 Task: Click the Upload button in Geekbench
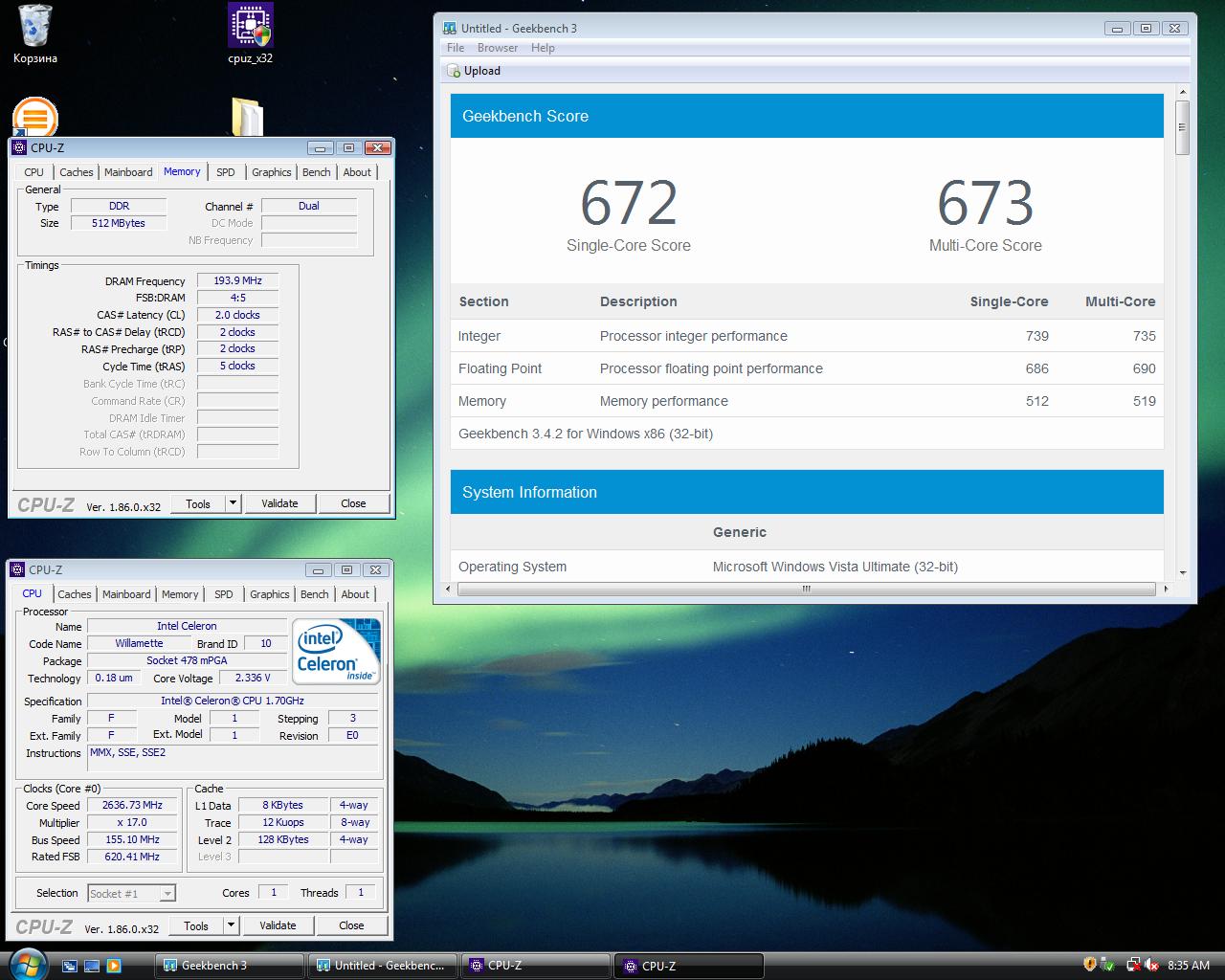475,71
